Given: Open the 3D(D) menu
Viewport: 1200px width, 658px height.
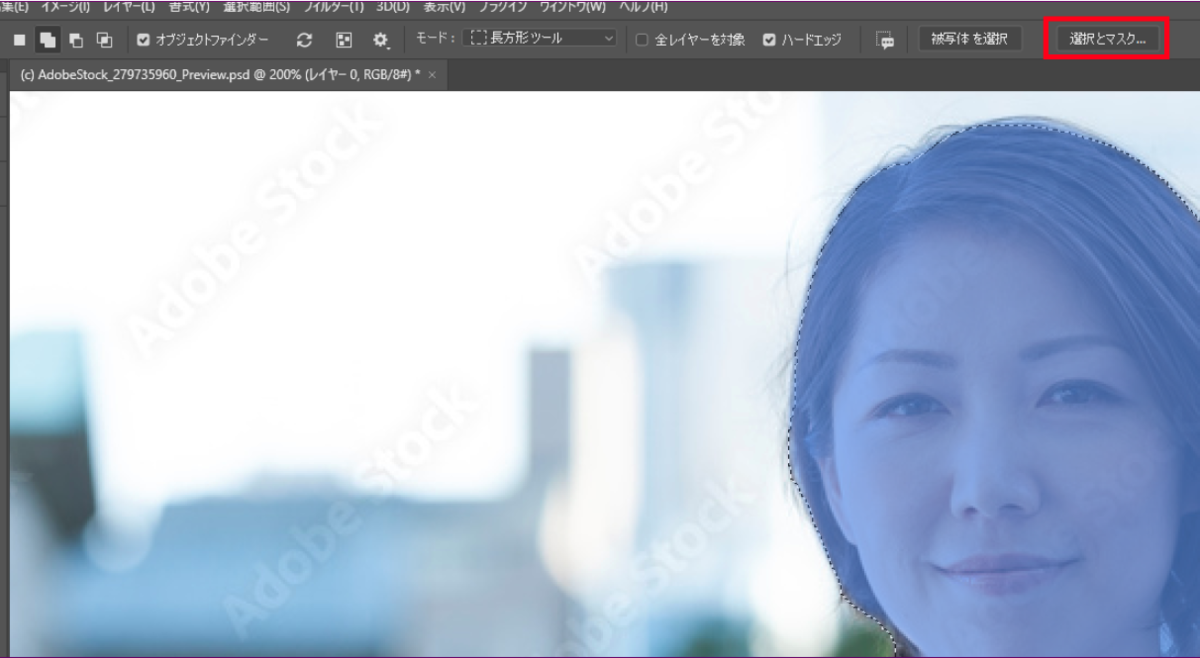Looking at the screenshot, I should 391,6.
